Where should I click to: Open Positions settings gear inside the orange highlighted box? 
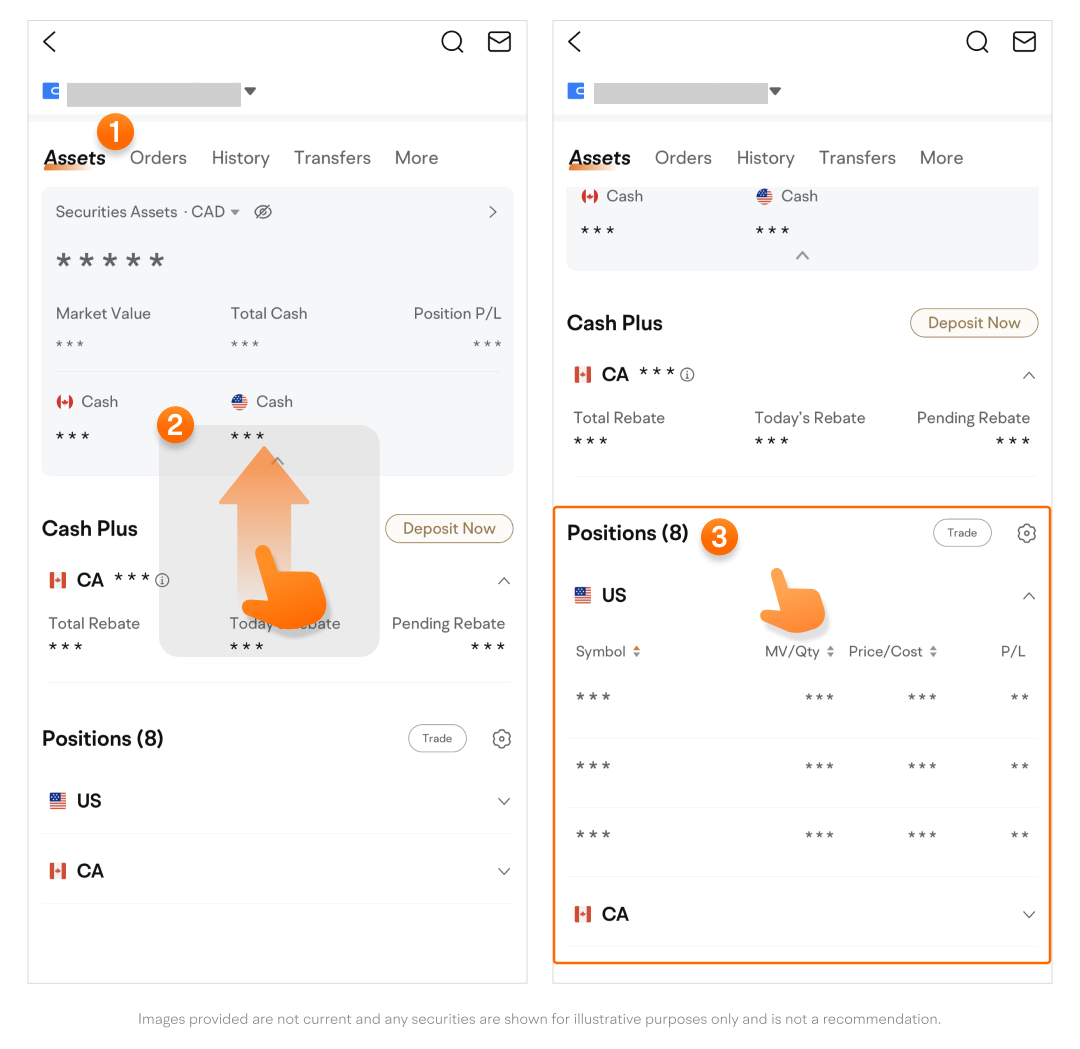click(1026, 534)
